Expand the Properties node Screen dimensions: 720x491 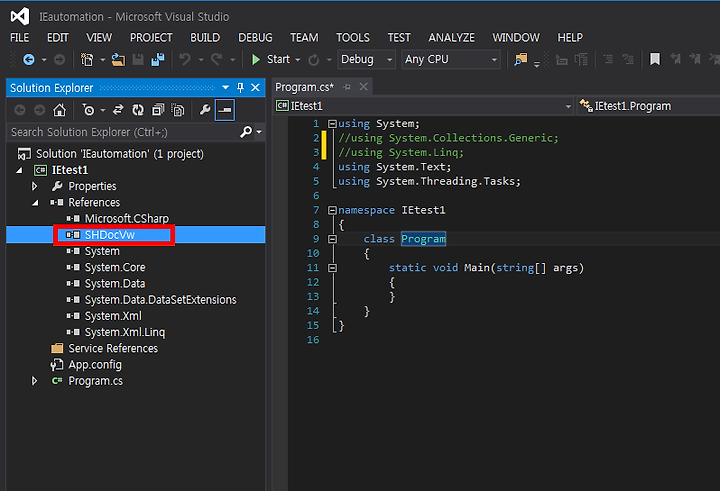[x=34, y=186]
